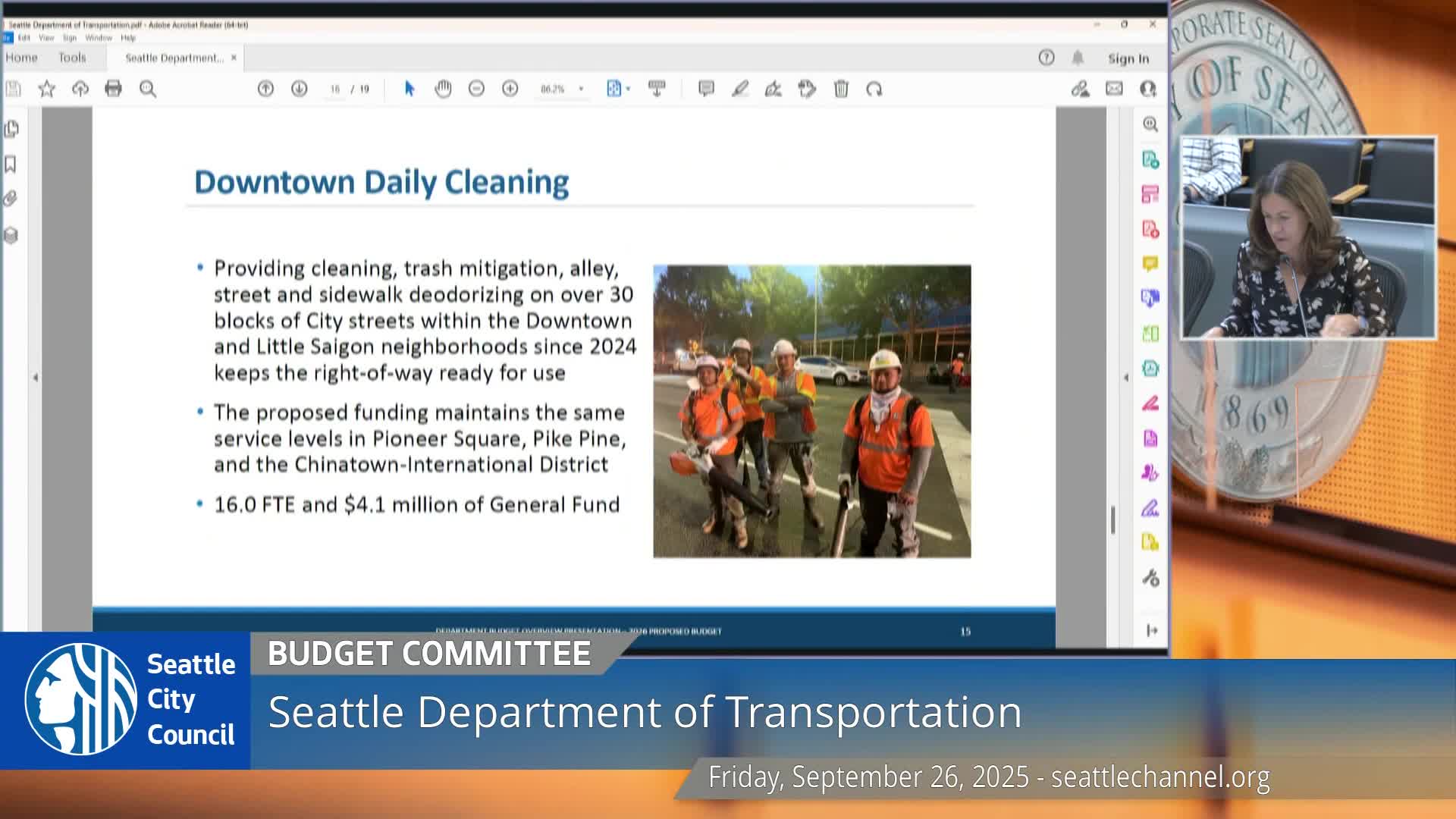Switch to the Home tab

tap(21, 58)
